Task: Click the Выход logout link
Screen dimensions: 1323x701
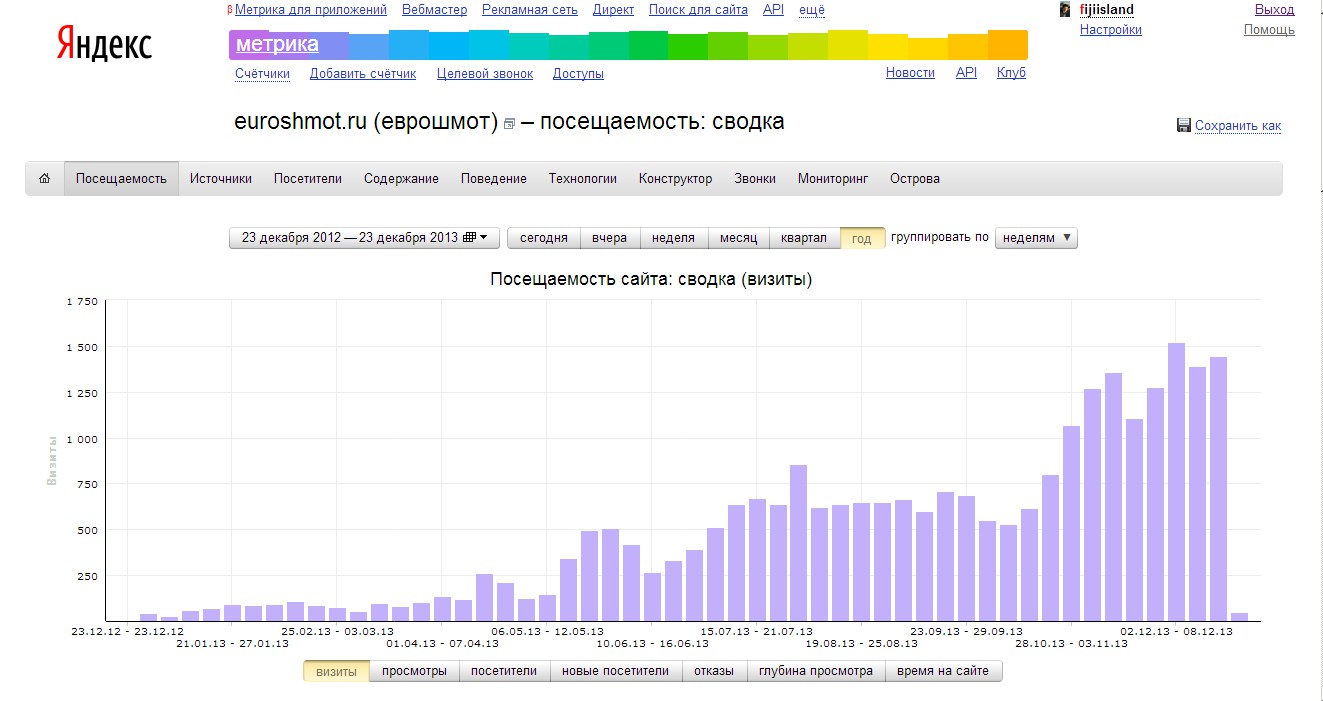Action: (x=1275, y=10)
